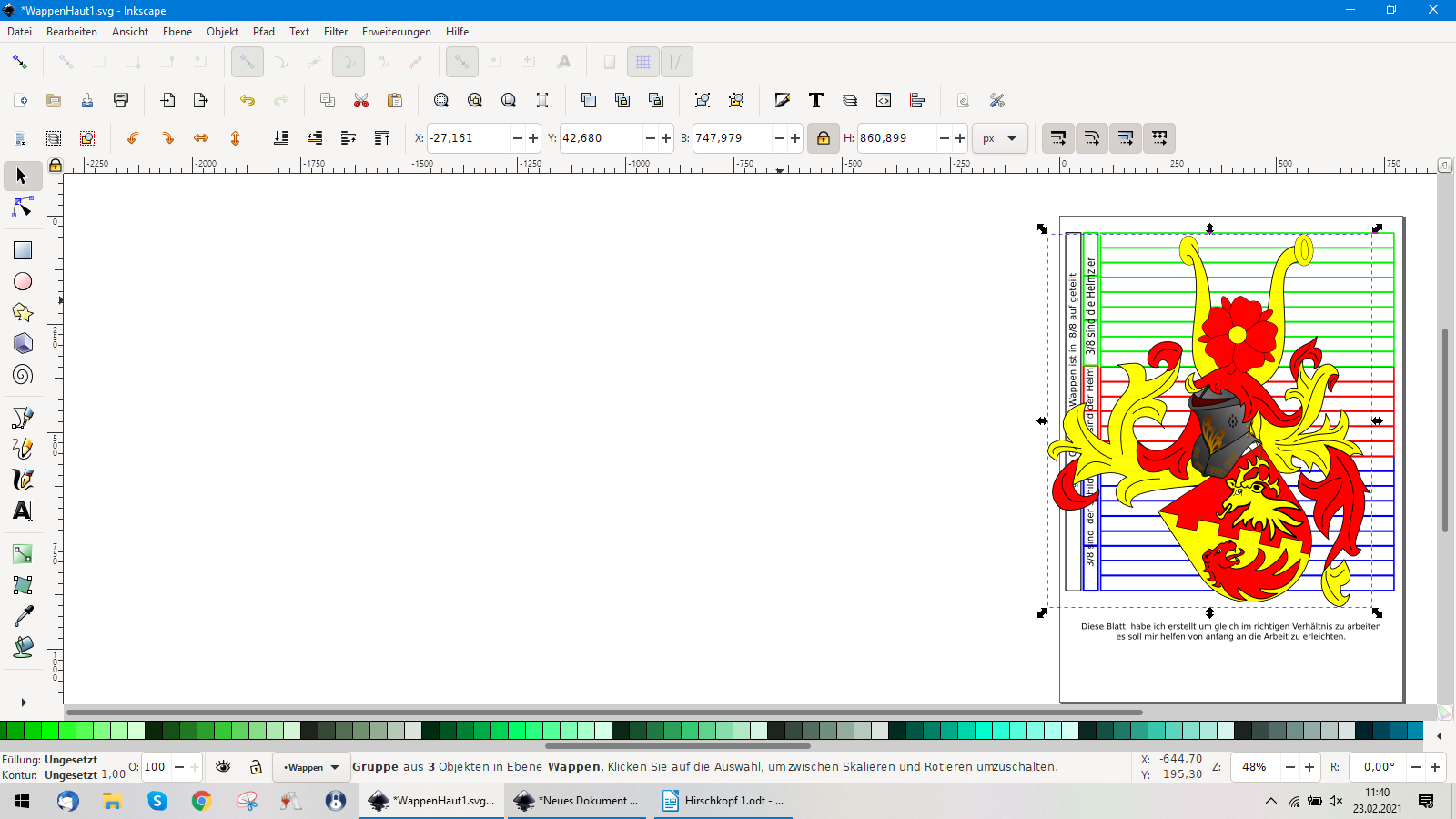Select the Rectangle tool
This screenshot has height=819, width=1456.
click(x=23, y=250)
